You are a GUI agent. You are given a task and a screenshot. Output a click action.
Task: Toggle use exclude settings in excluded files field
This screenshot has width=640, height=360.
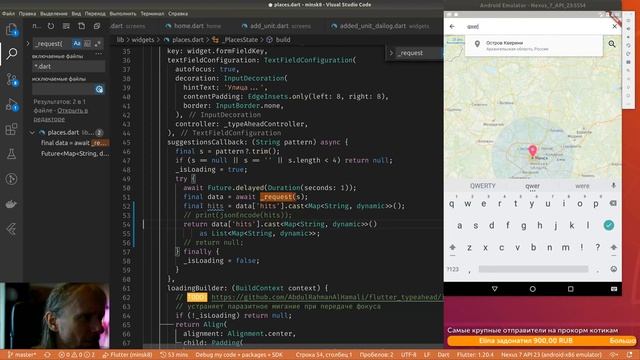99,89
